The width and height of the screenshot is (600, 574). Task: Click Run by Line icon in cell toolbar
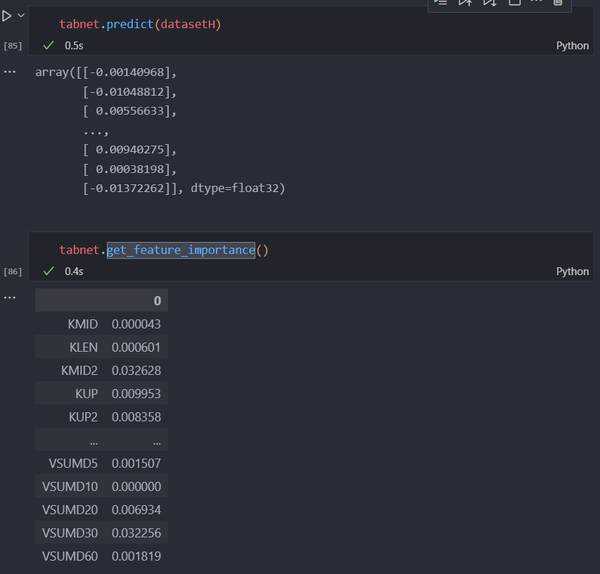(x=441, y=3)
